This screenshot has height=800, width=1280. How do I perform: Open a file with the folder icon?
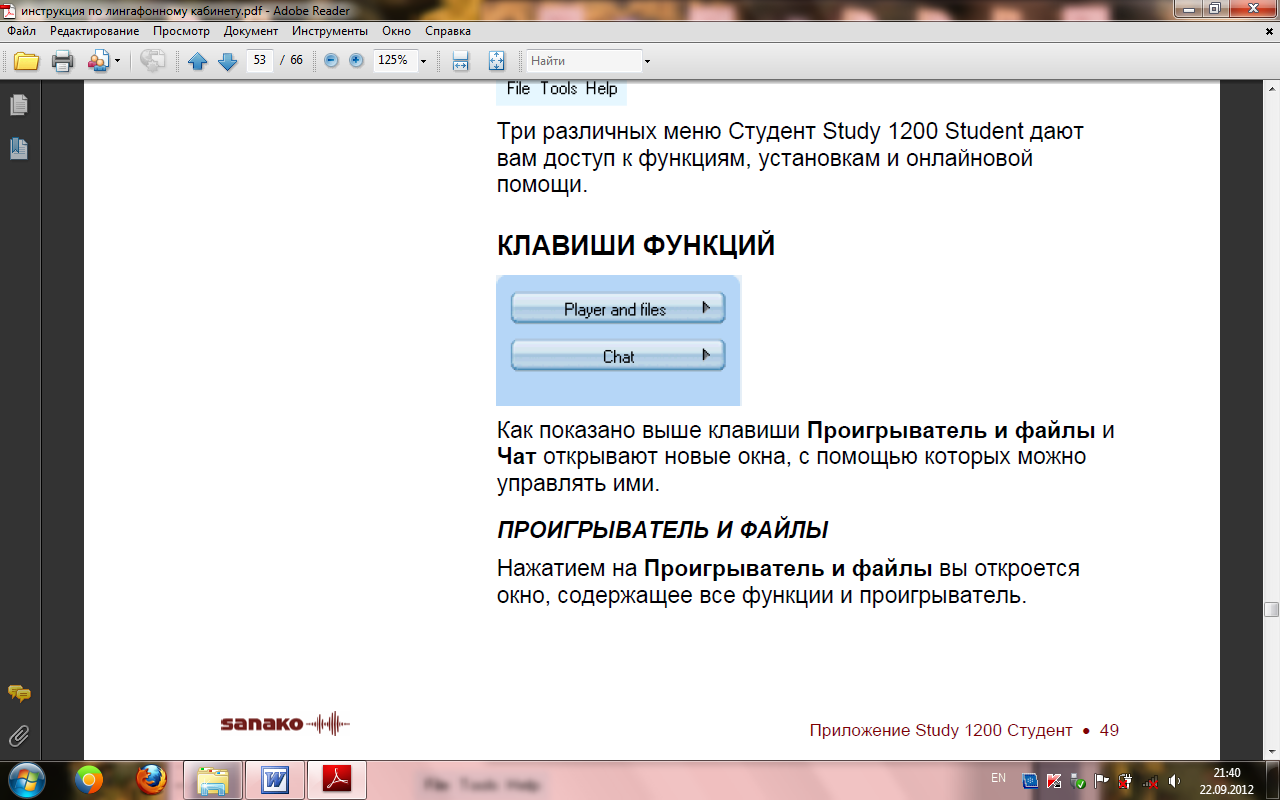click(26, 62)
